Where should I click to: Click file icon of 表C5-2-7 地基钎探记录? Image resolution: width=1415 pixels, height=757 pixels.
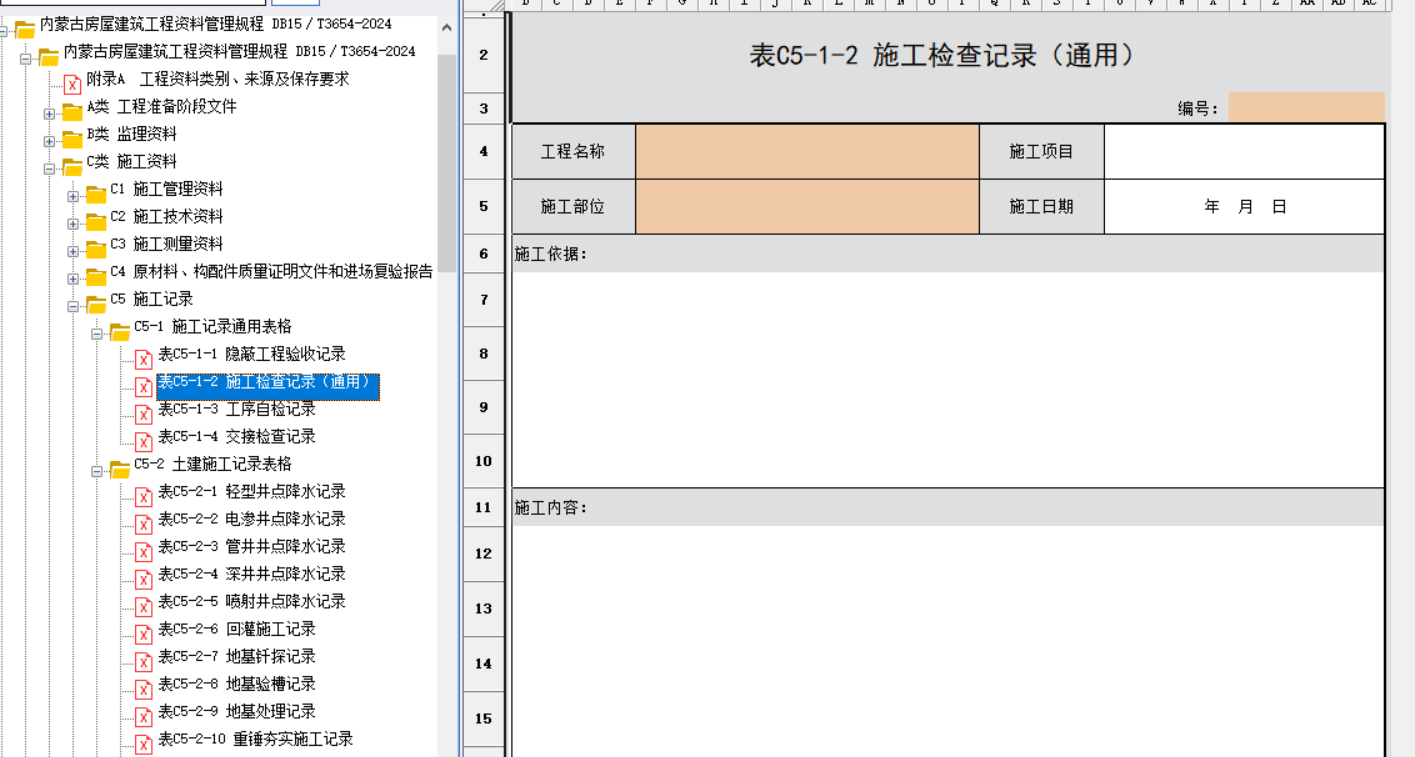click(x=143, y=661)
